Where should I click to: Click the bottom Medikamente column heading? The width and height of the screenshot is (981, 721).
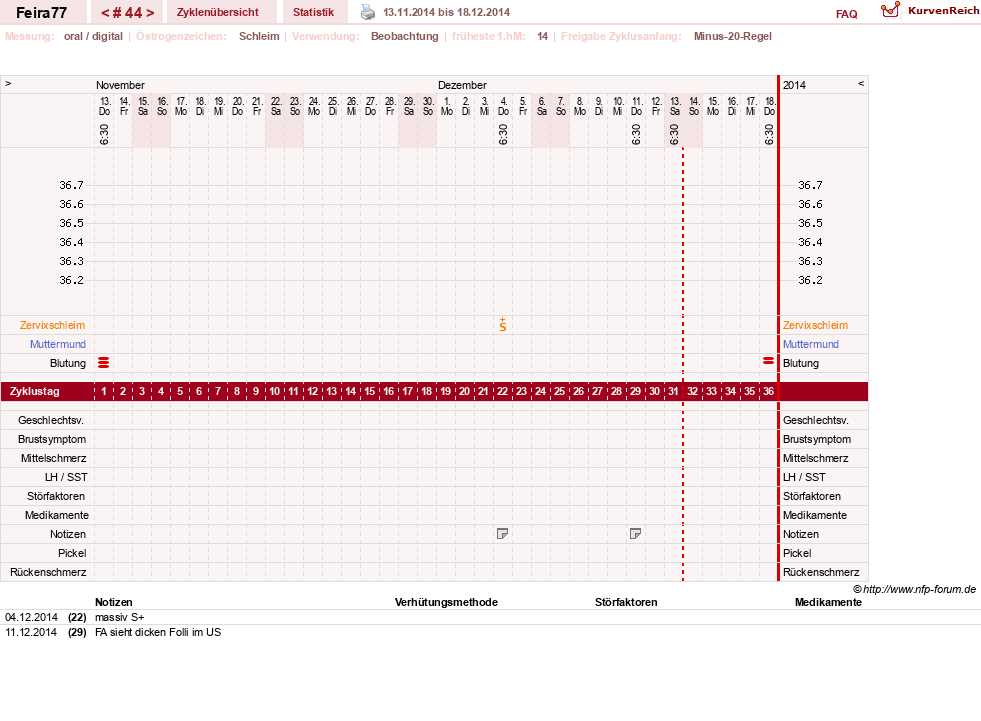[828, 602]
